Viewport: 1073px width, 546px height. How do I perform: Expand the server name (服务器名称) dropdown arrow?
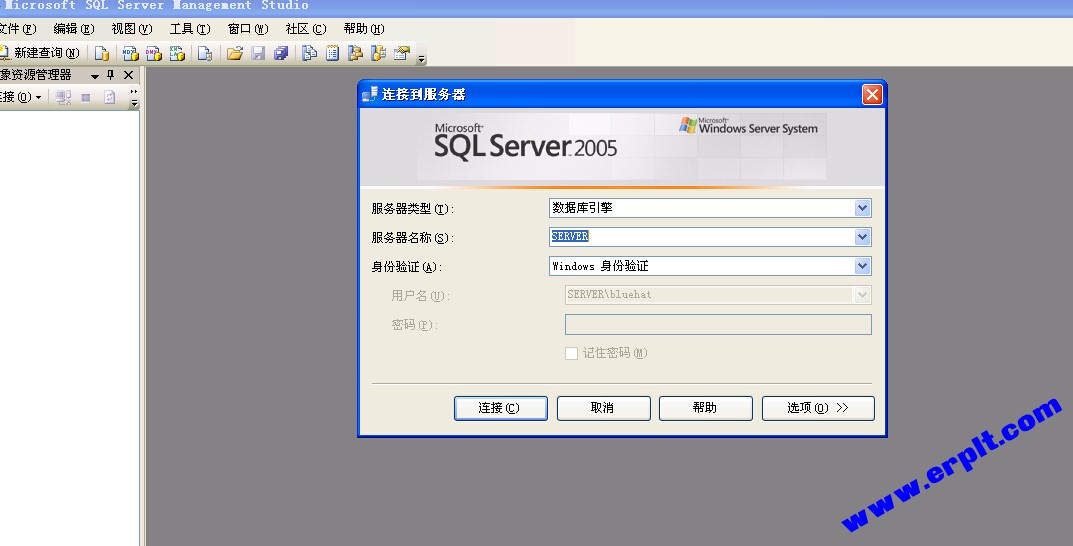[x=862, y=237]
